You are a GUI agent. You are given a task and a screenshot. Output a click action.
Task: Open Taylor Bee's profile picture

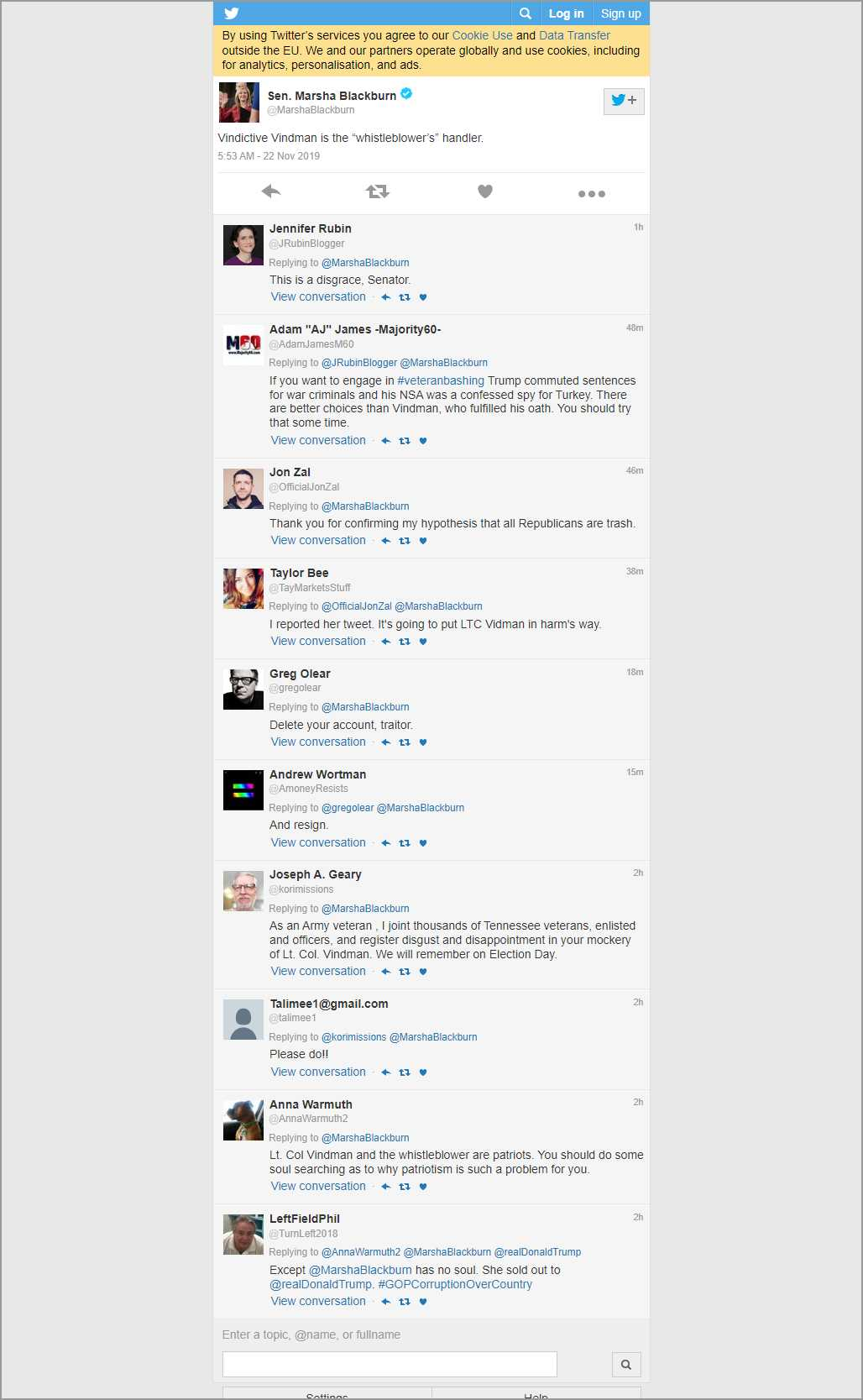point(243,589)
